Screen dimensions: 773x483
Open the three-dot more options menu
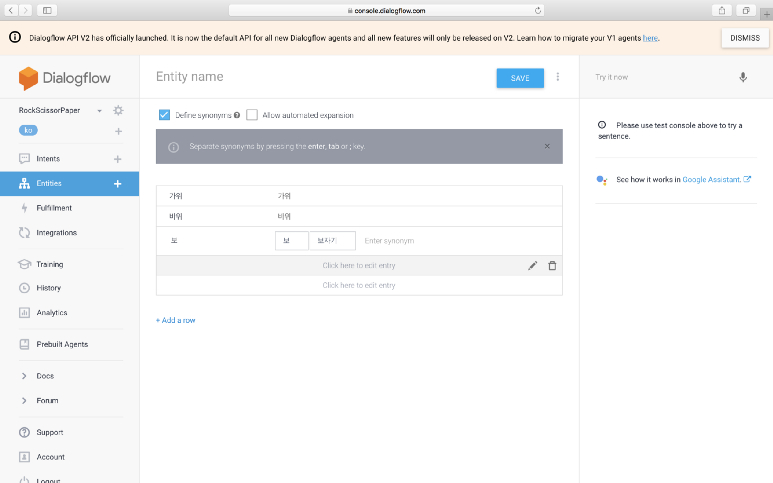[x=558, y=77]
